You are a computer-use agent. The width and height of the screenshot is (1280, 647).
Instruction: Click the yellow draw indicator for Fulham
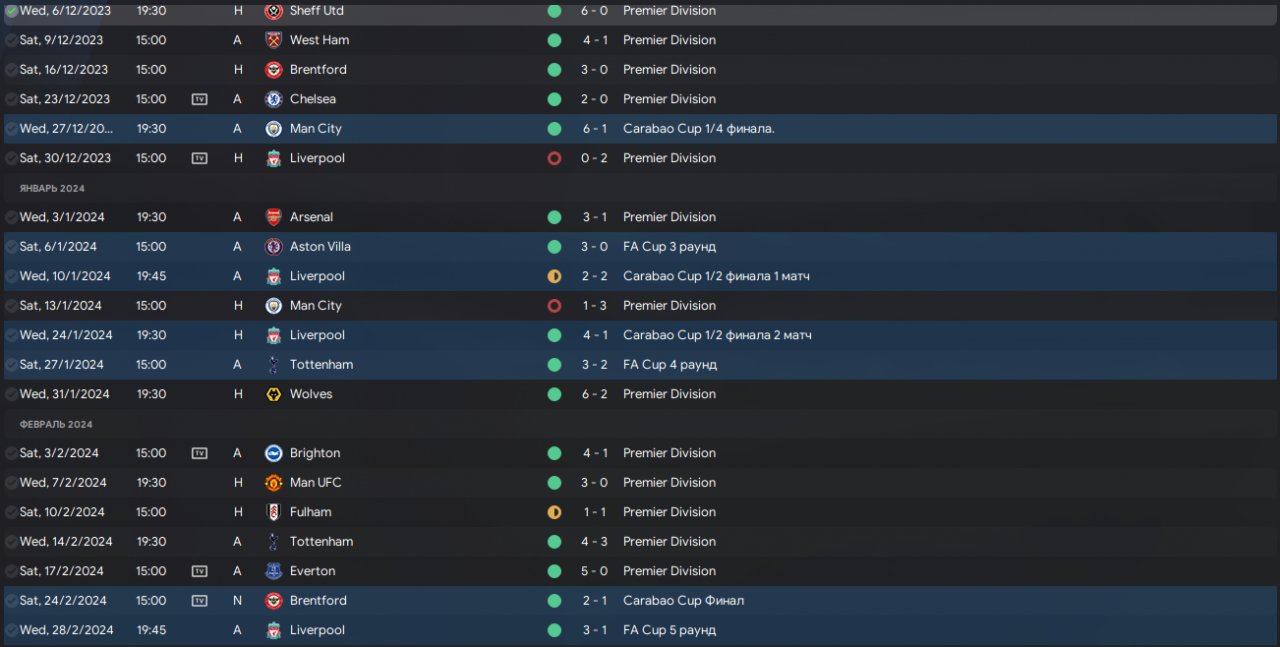click(554, 512)
